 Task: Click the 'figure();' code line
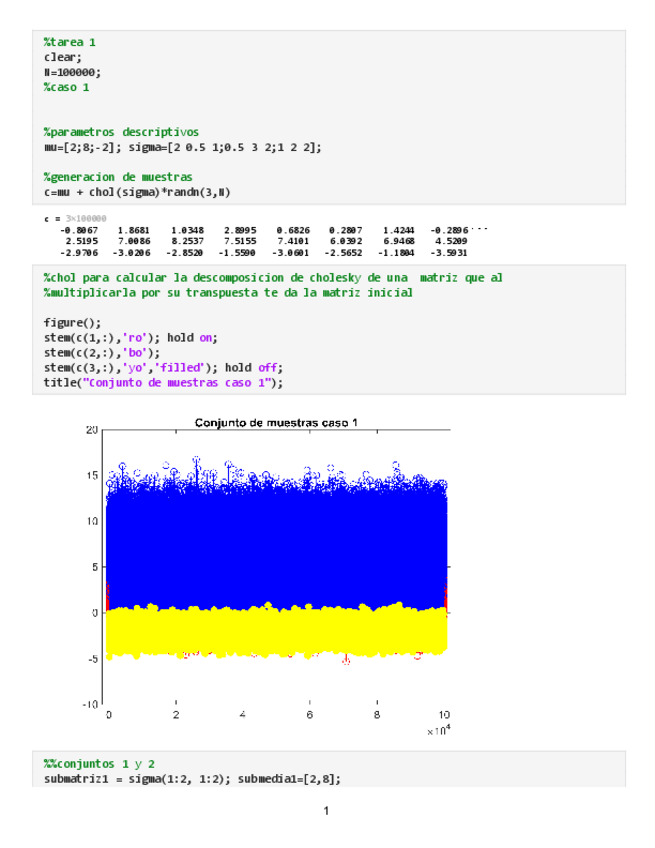(x=72, y=323)
